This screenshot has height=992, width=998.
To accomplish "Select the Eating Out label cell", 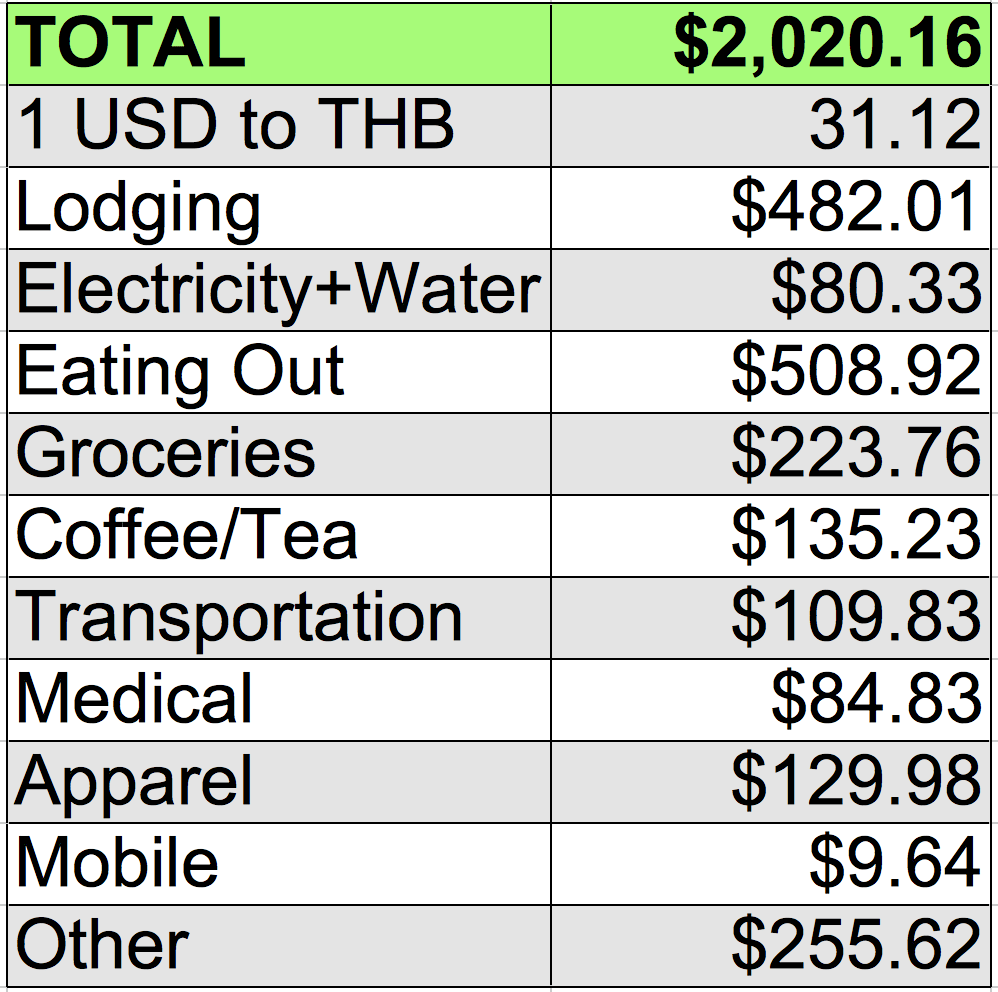I will 278,372.
